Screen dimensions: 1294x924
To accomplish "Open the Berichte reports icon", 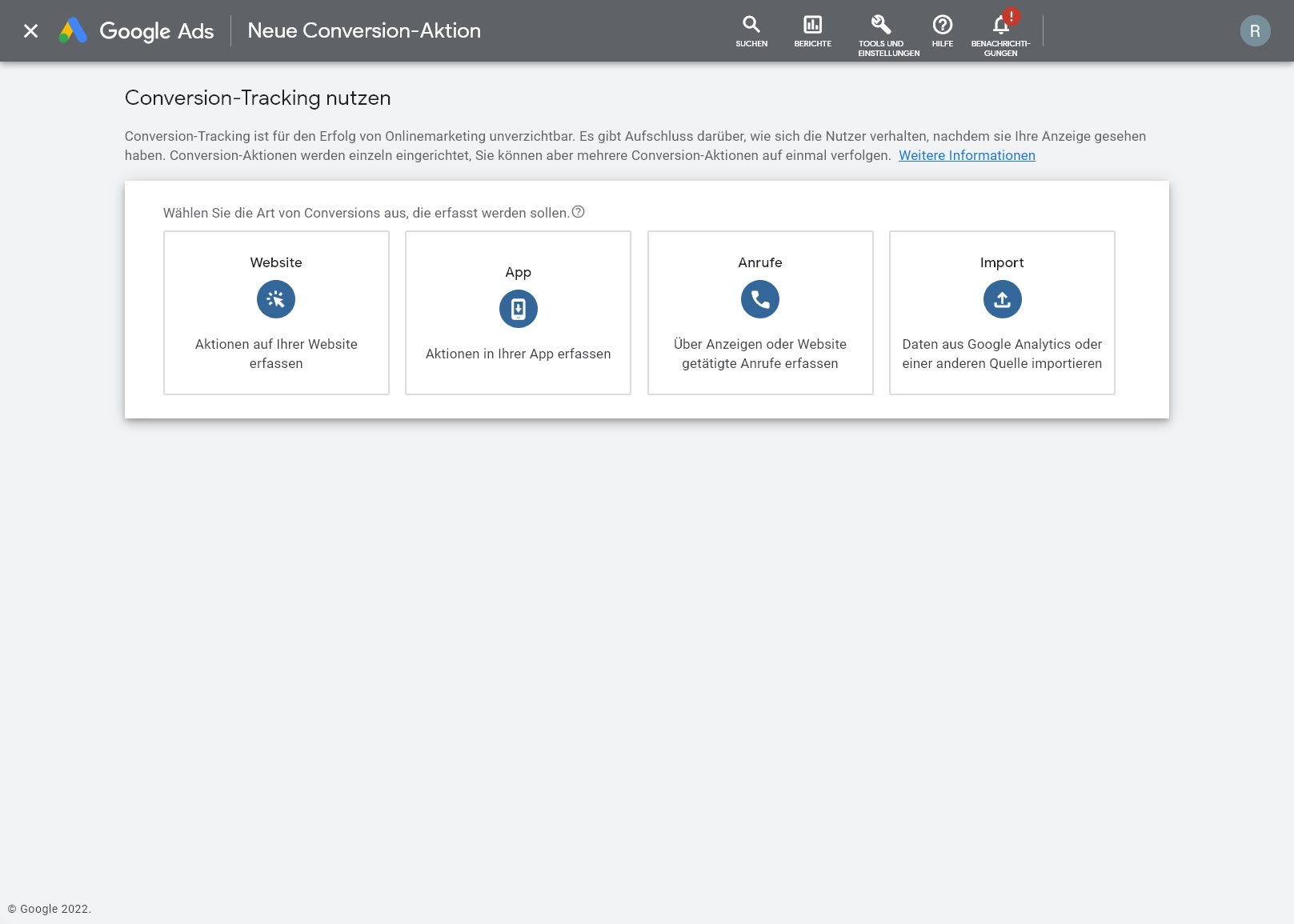I will coord(812,25).
